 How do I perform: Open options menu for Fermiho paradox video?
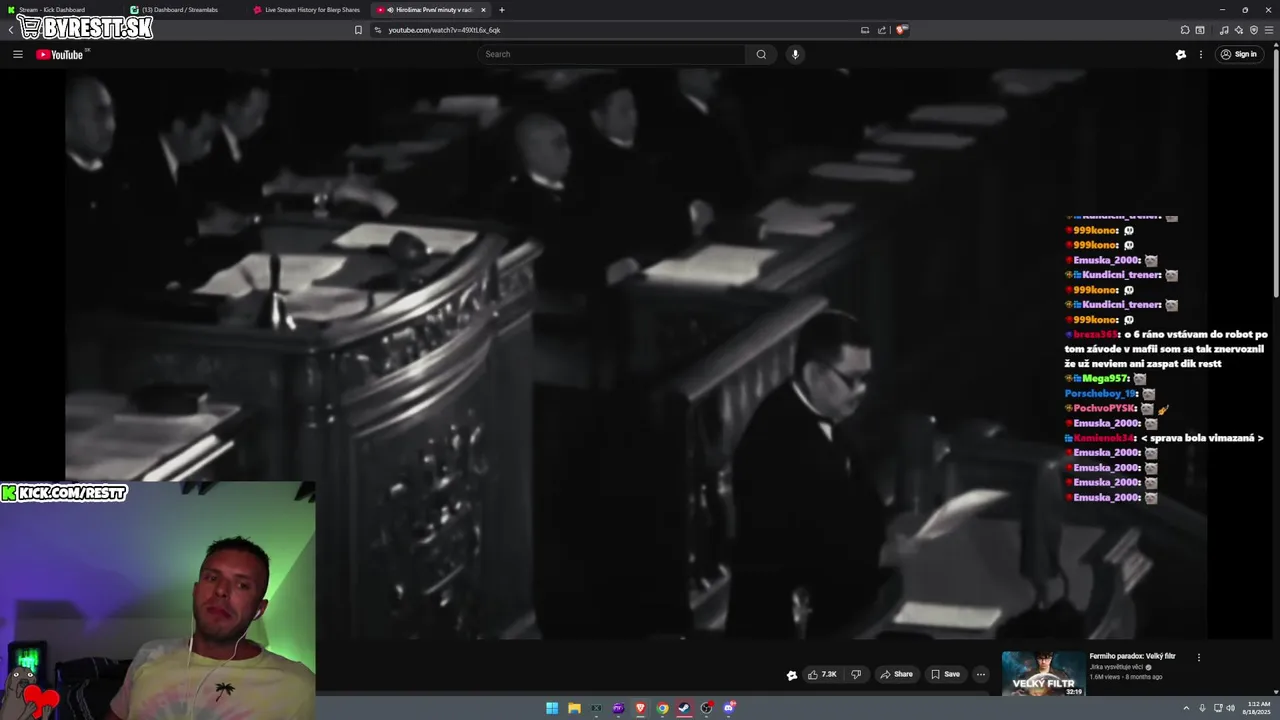(x=1198, y=657)
